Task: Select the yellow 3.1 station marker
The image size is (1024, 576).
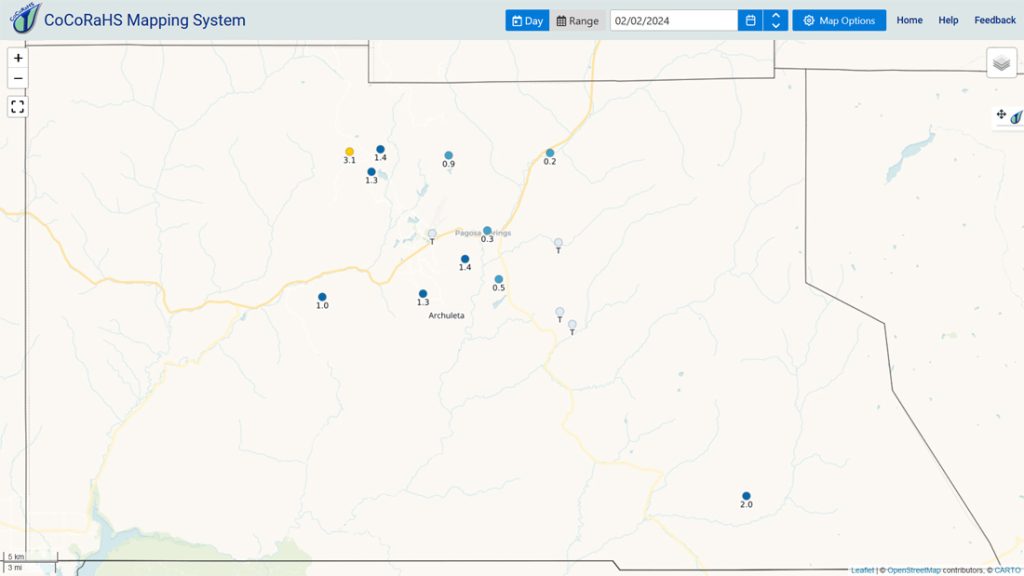Action: click(x=349, y=152)
